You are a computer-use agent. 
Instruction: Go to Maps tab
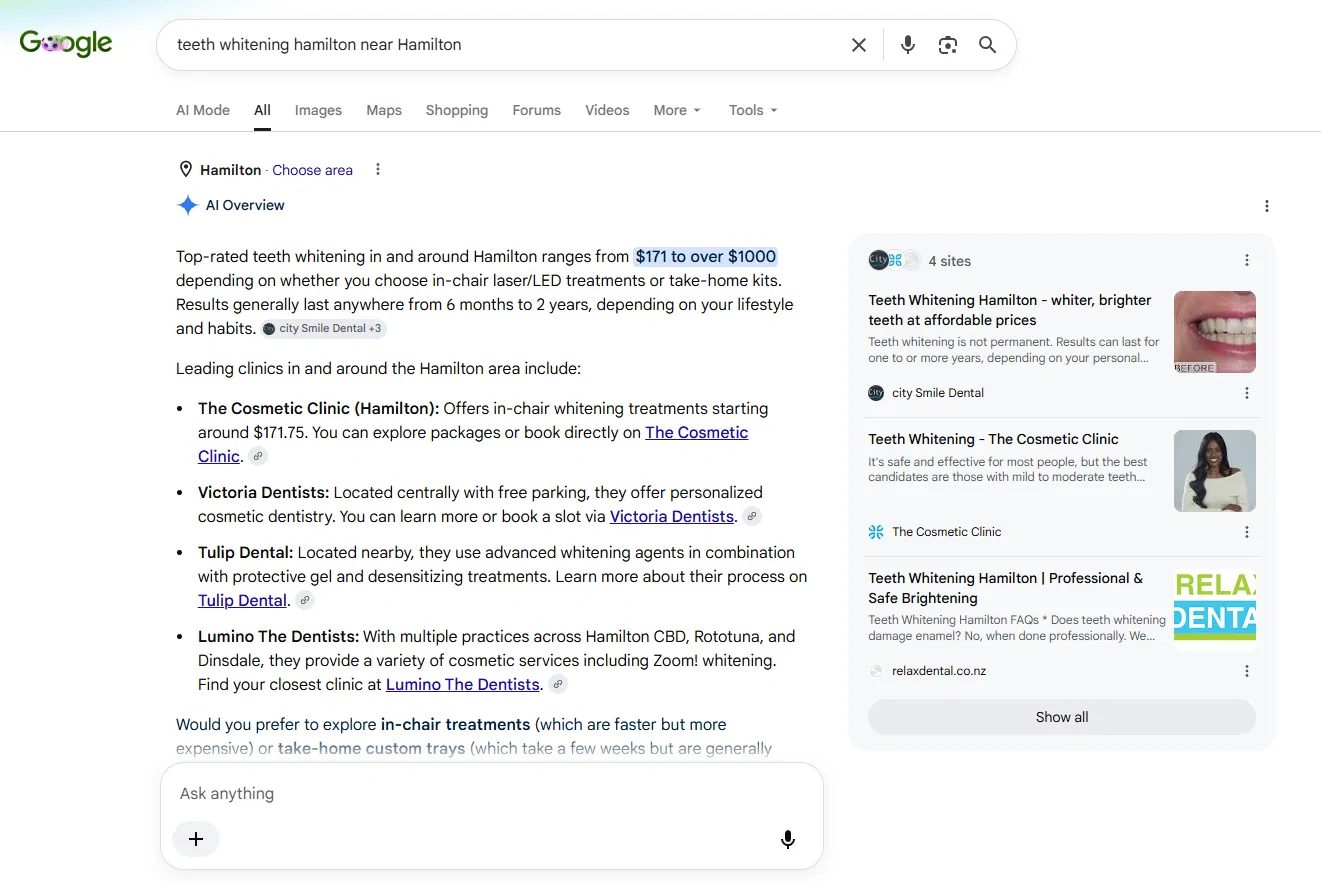coord(384,110)
